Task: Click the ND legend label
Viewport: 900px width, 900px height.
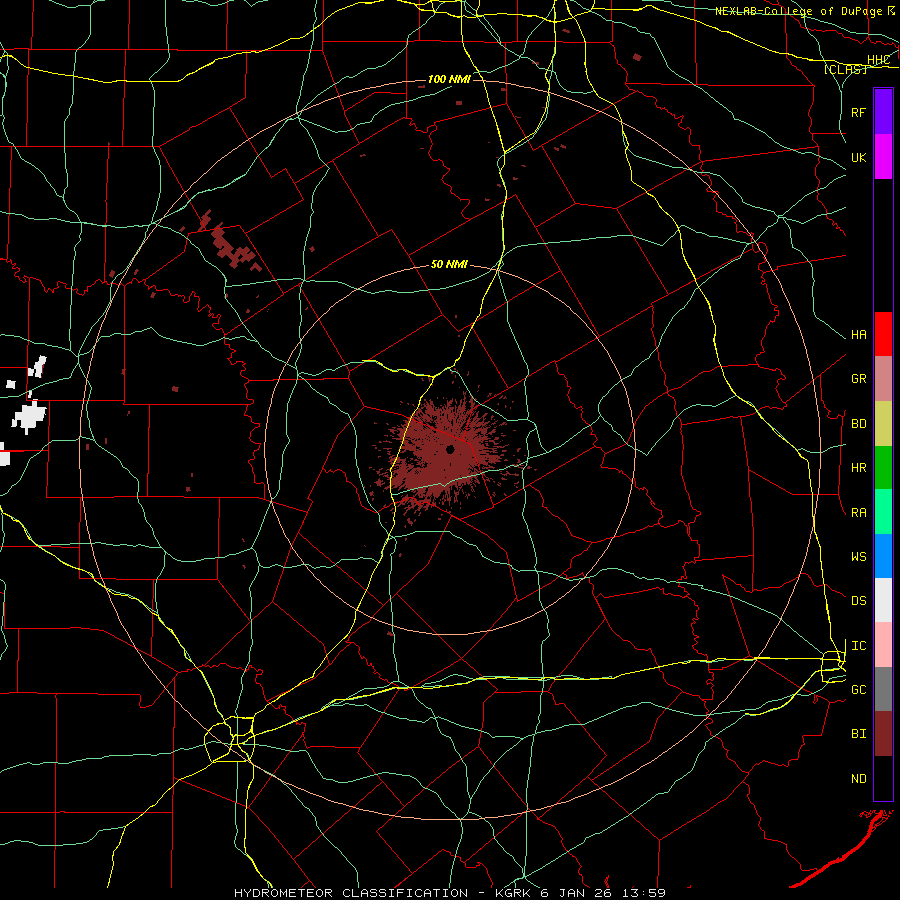Action: 859,779
